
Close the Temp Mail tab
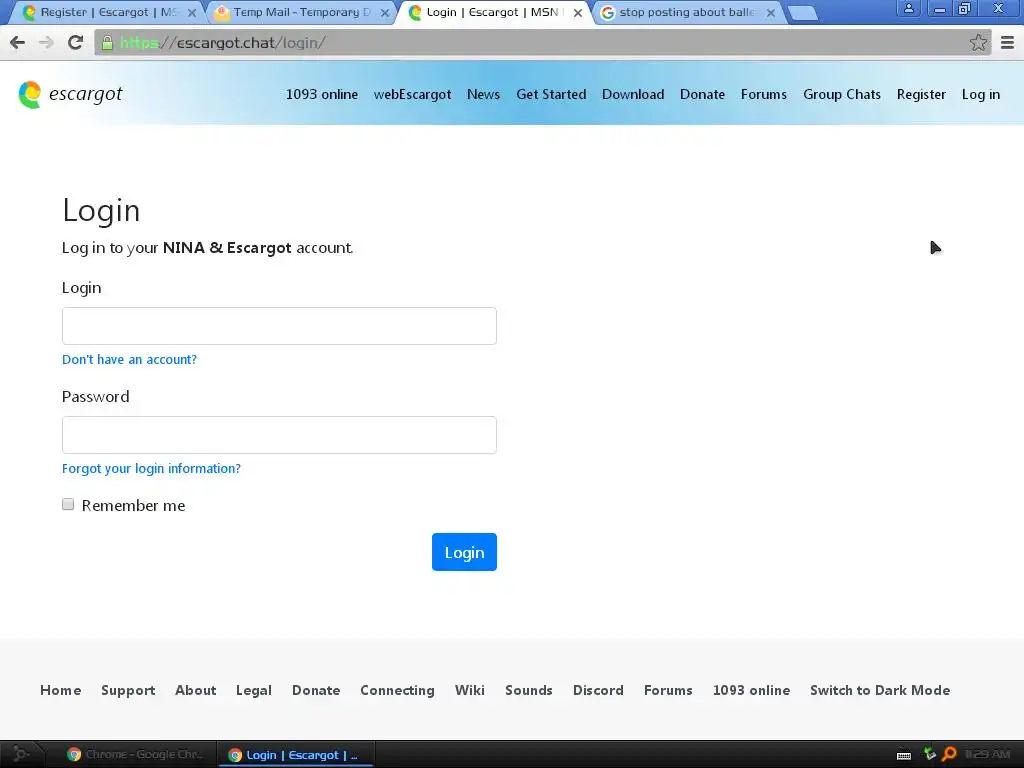[x=385, y=12]
